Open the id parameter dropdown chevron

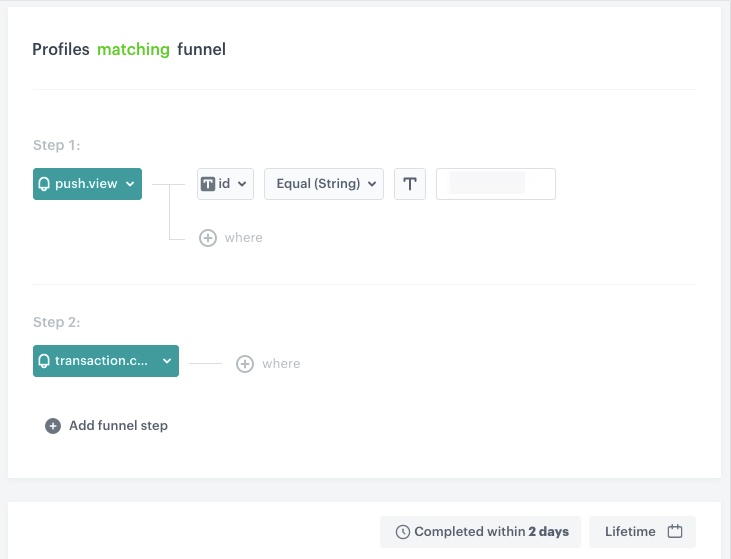242,184
